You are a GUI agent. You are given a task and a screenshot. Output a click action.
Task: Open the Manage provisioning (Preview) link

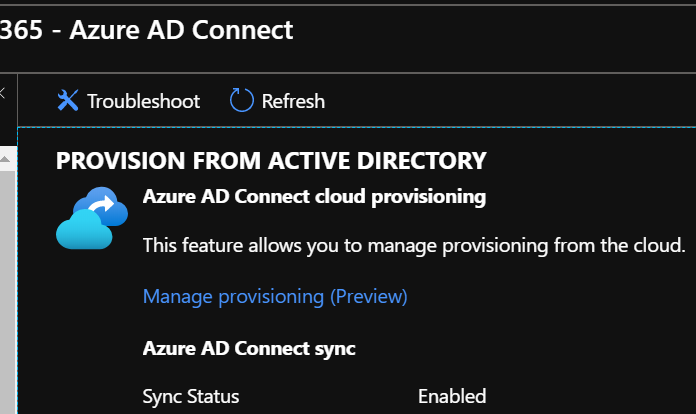pos(275,296)
